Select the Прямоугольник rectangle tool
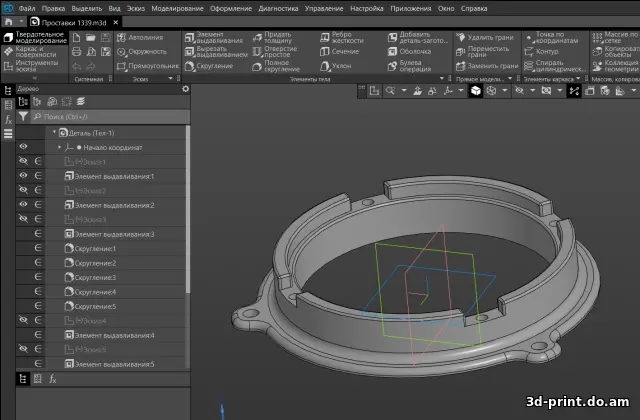This screenshot has width=640, height=420. [148, 66]
